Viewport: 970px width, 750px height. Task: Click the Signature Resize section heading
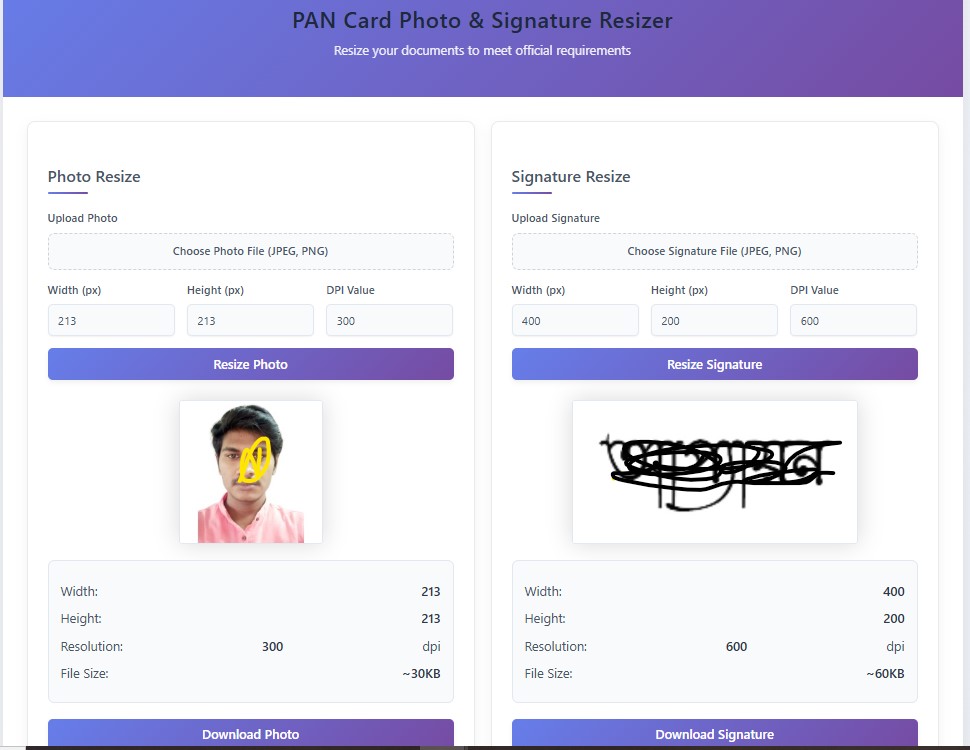571,177
